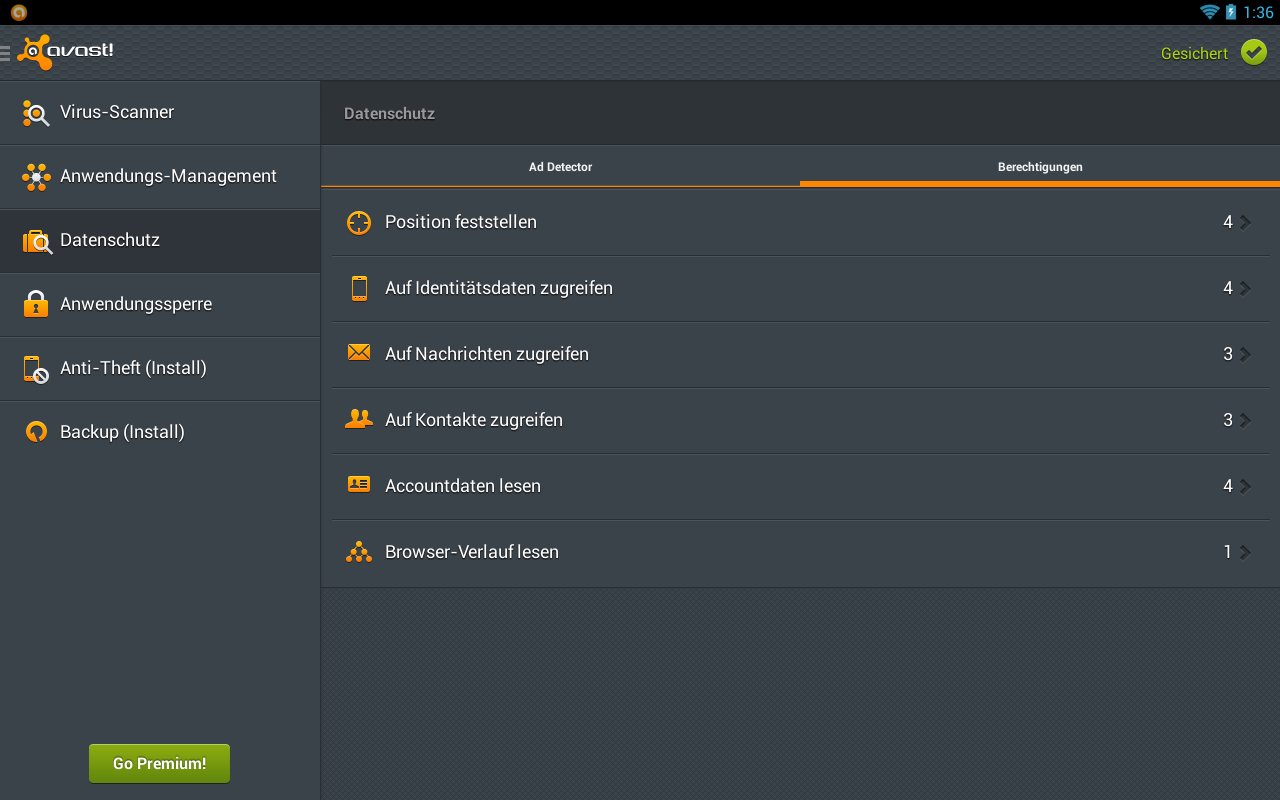1280x800 pixels.
Task: Click the Anti-Theft phone icon
Action: [36, 369]
